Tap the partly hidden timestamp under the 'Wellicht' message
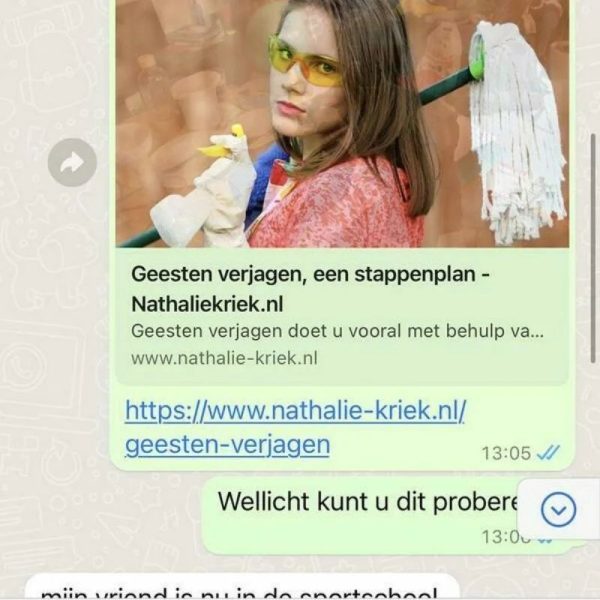 pyautogui.click(x=506, y=536)
